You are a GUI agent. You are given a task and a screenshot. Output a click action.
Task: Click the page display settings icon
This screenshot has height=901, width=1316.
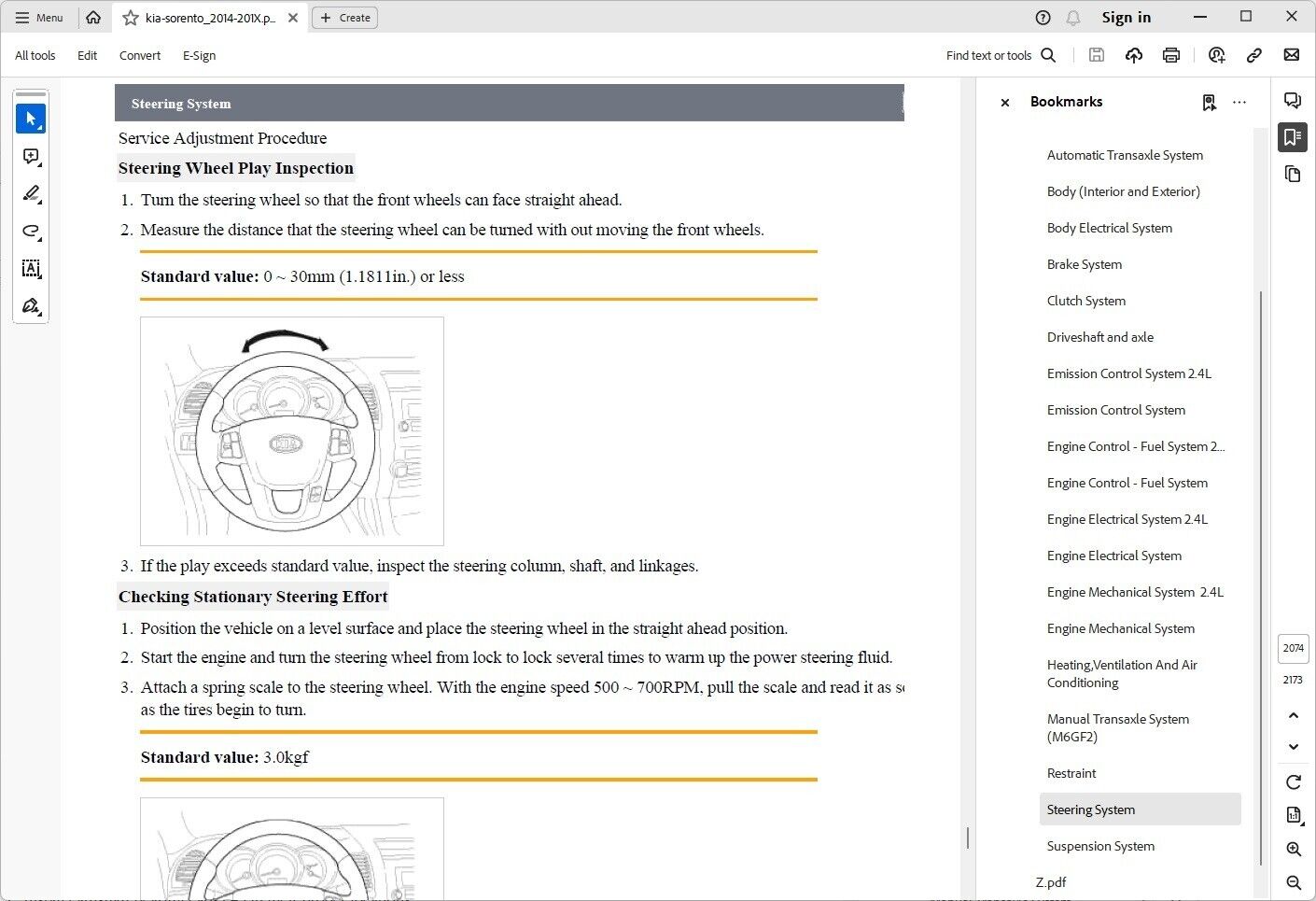(1294, 815)
